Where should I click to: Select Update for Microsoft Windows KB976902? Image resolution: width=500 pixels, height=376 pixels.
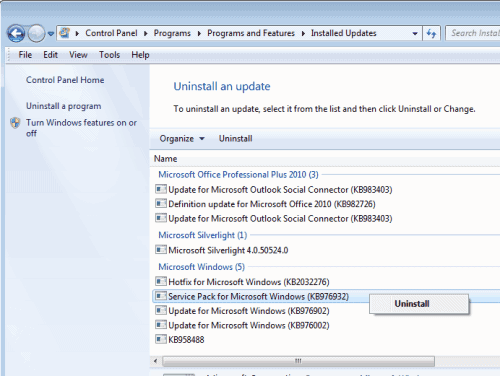coord(249,311)
